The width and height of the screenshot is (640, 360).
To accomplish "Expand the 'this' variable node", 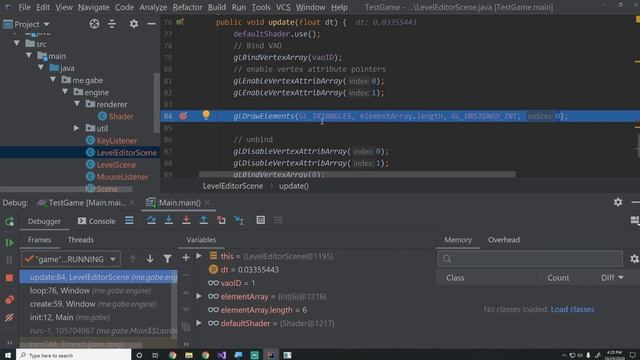I will click(199, 256).
